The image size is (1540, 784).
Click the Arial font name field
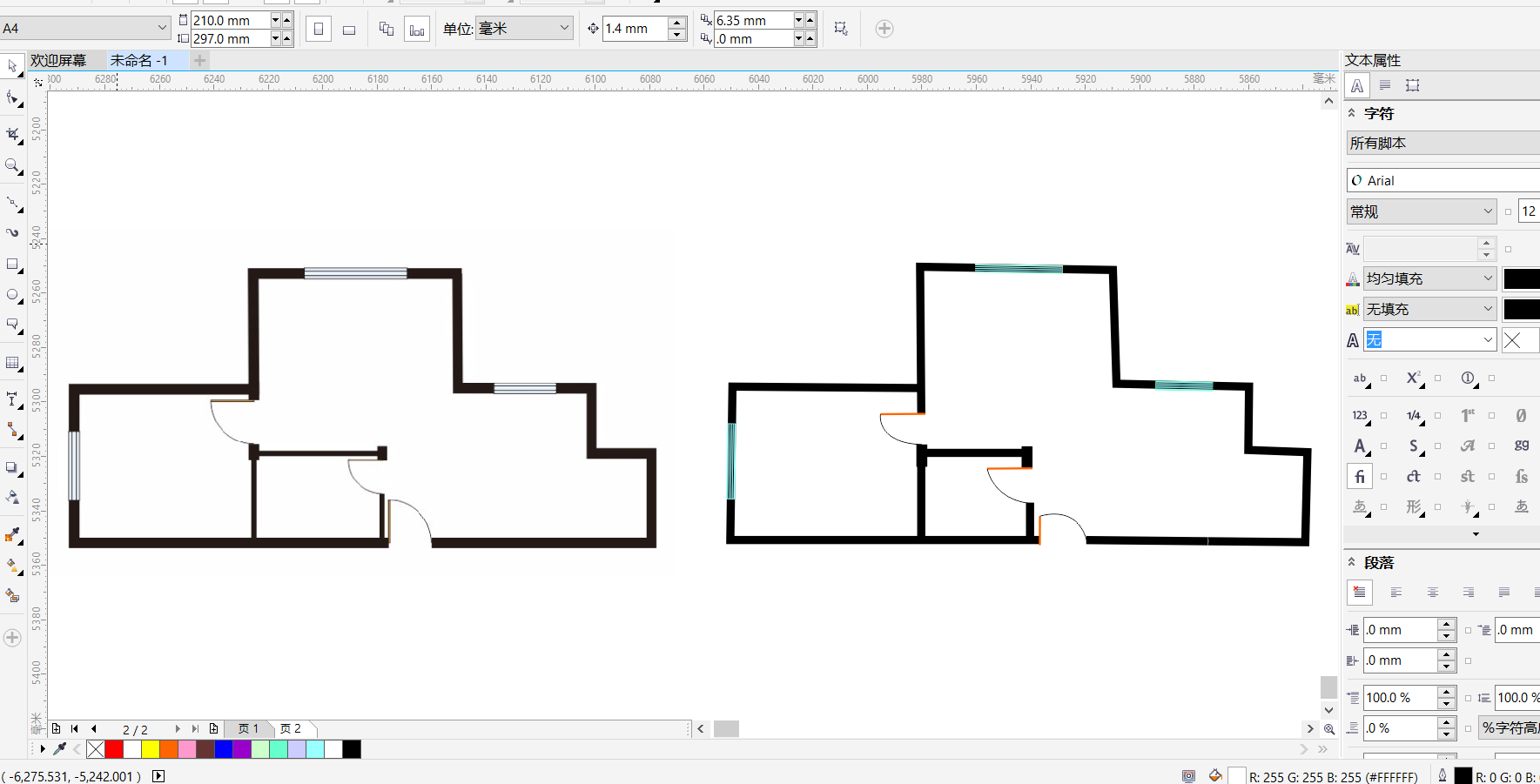click(x=1445, y=180)
